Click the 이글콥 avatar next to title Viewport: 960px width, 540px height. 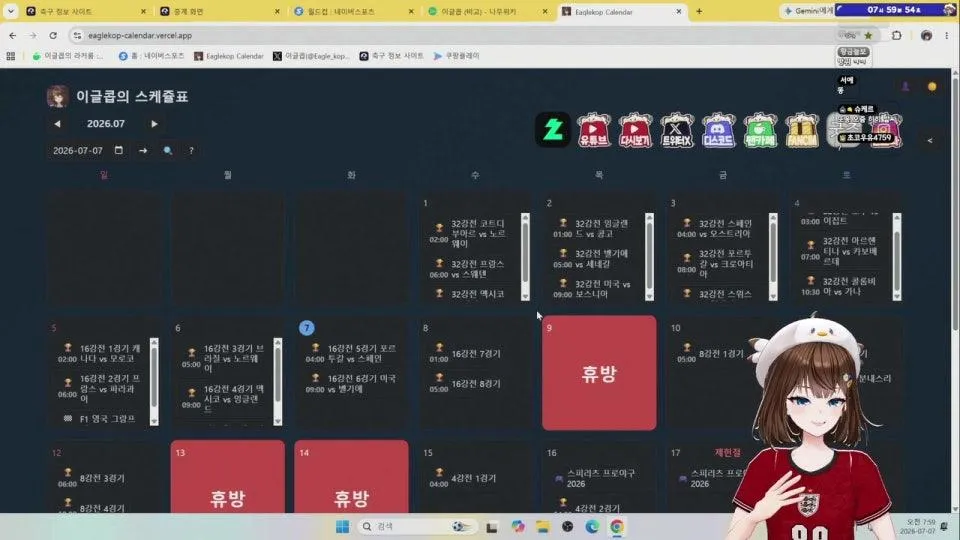pos(58,96)
